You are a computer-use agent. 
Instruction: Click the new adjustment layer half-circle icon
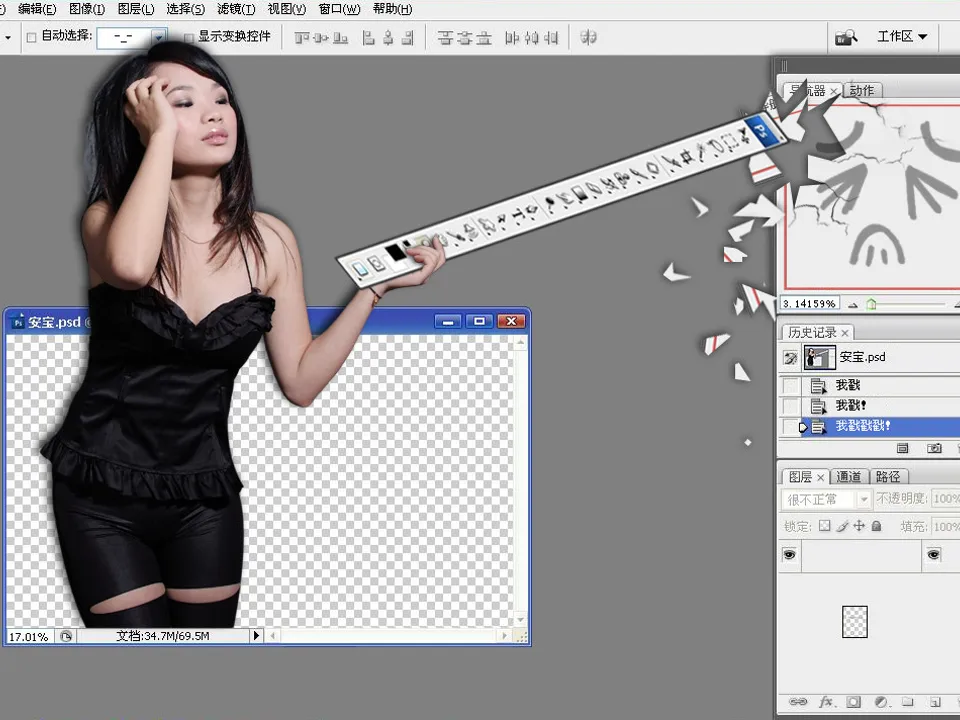point(881,703)
